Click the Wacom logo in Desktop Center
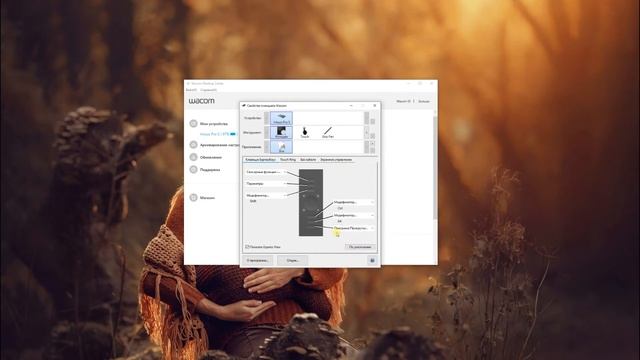The image size is (640, 360). tap(201, 101)
